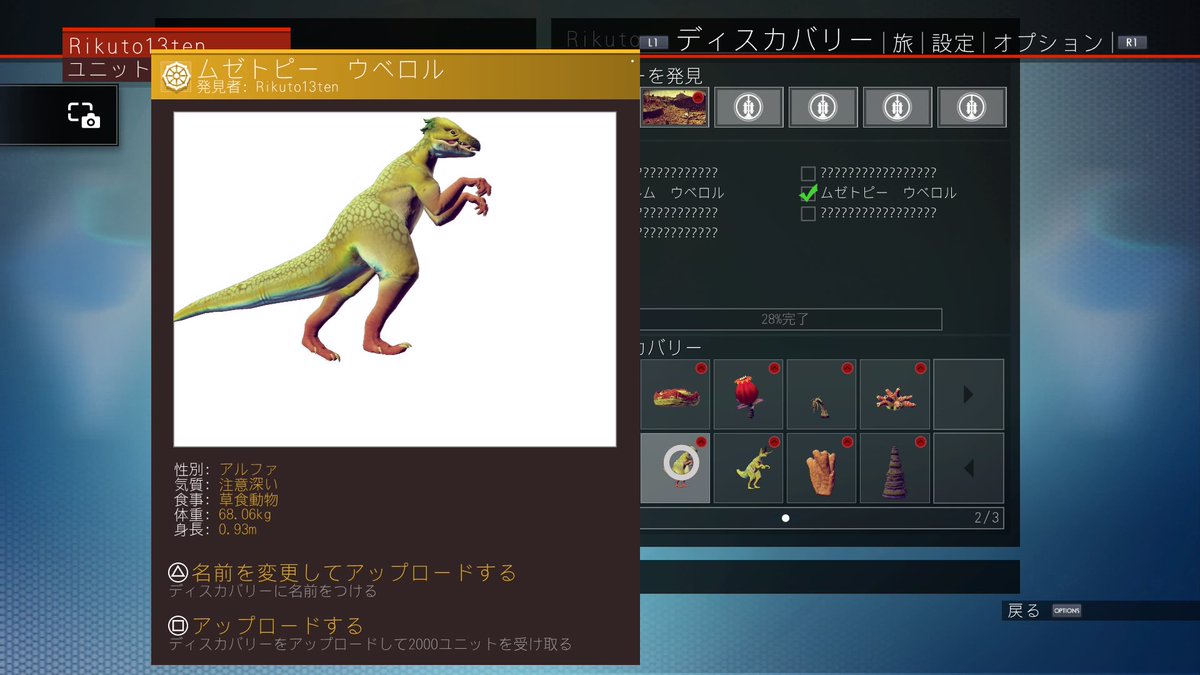Click the 体重: 68.06kg stat line
Viewport: 1200px width, 675px height.
[223, 514]
